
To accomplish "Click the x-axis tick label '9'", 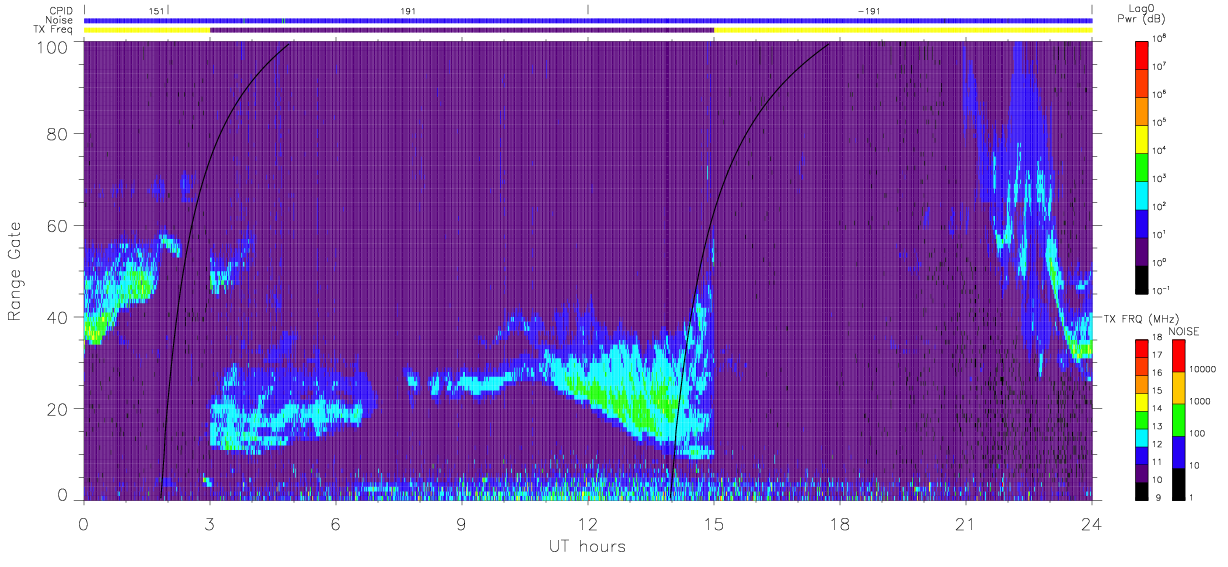I will (462, 524).
